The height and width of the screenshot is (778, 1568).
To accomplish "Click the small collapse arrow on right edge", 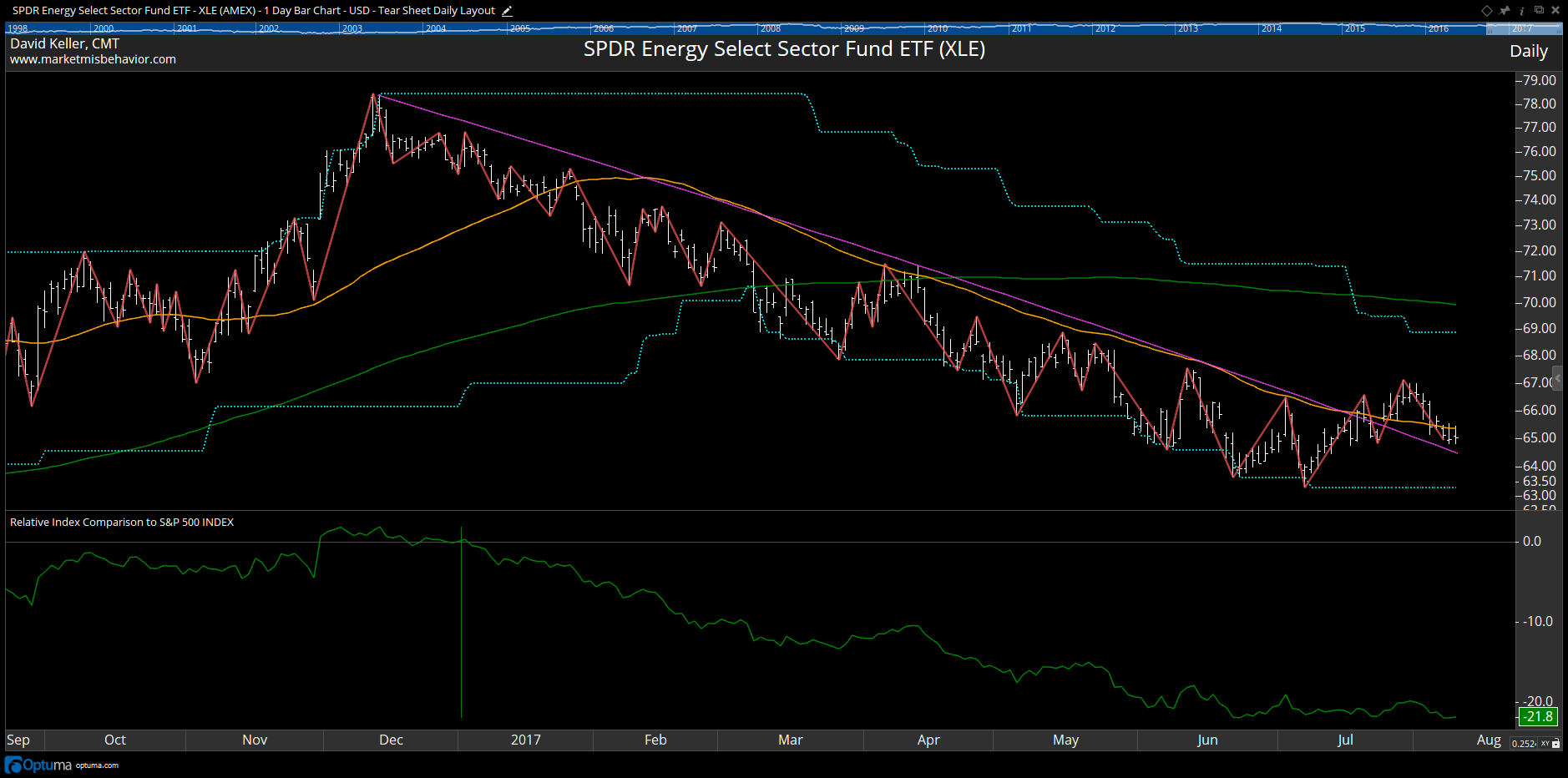I will (1558, 378).
